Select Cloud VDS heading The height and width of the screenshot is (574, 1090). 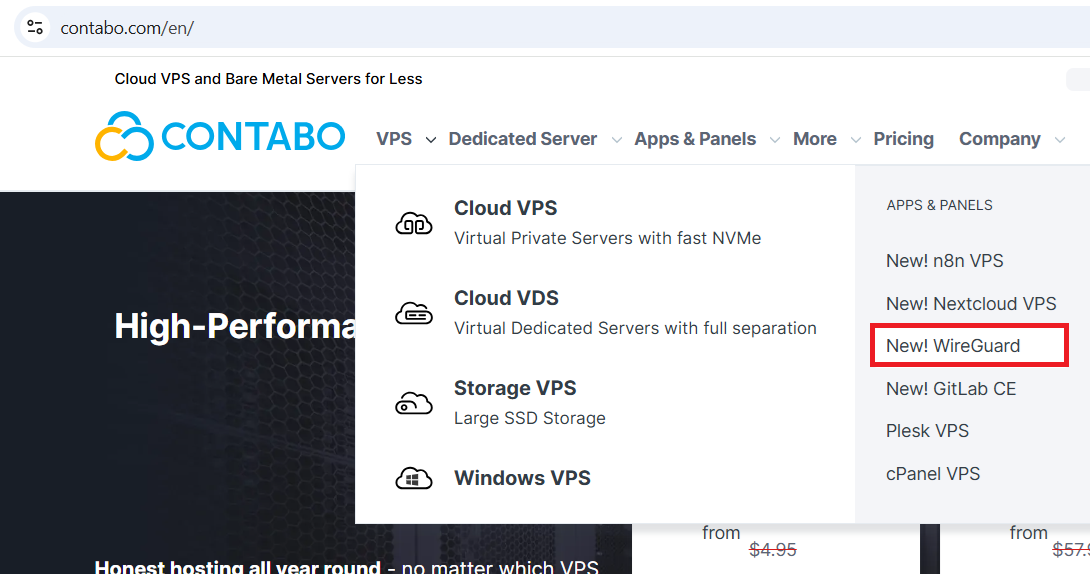(506, 298)
